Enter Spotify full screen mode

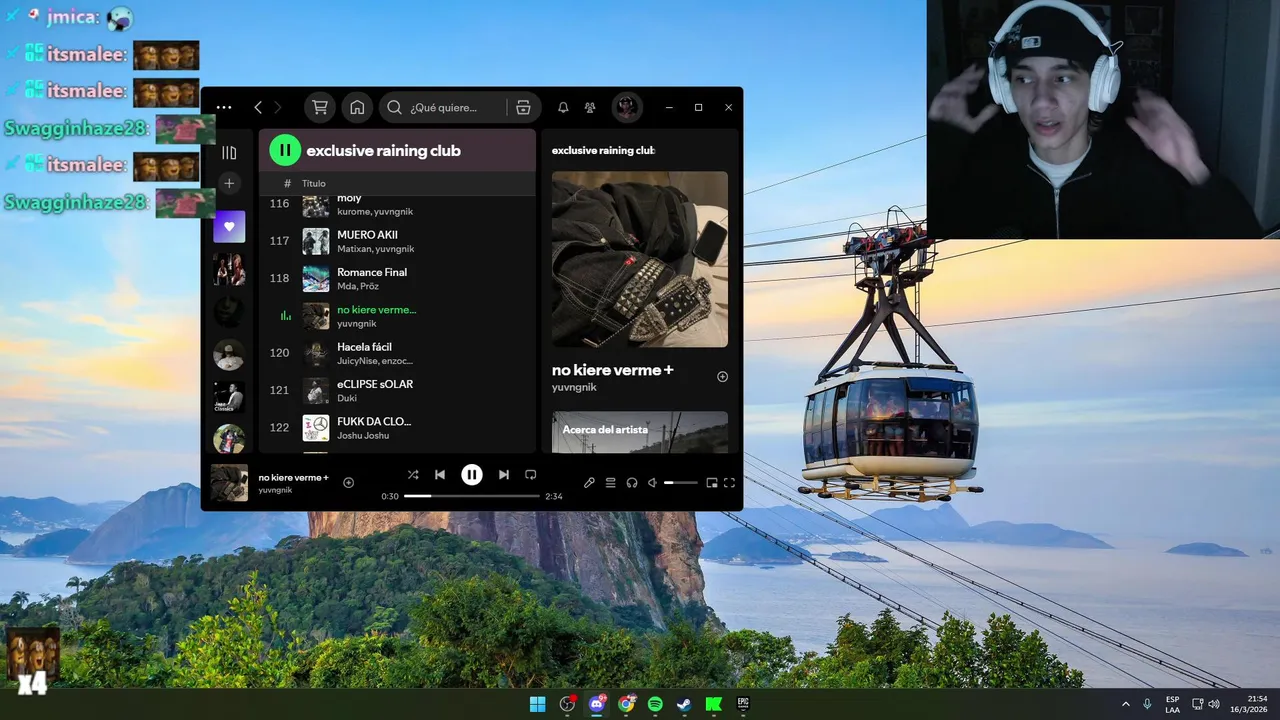tap(730, 483)
